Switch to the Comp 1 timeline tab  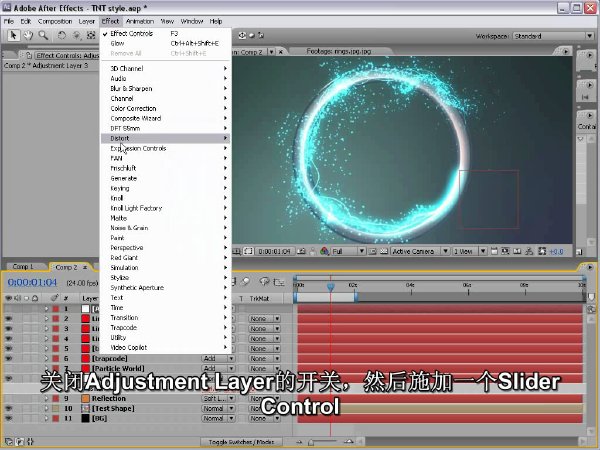pos(23,267)
